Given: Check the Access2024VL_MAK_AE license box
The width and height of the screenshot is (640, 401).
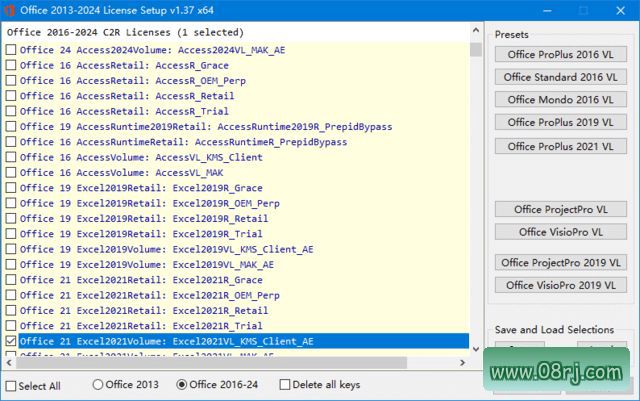Looking at the screenshot, I should point(11,50).
